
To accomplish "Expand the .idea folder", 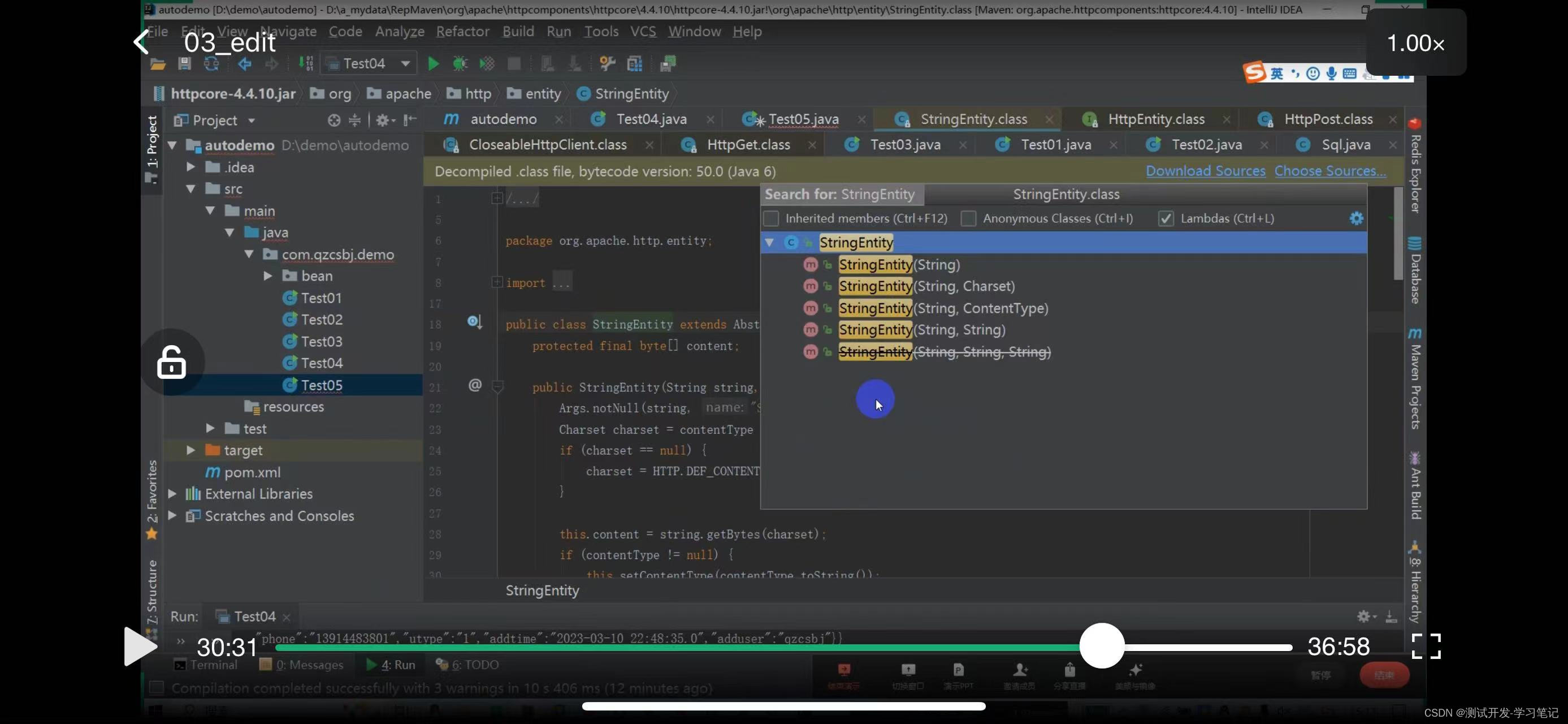I will click(191, 166).
